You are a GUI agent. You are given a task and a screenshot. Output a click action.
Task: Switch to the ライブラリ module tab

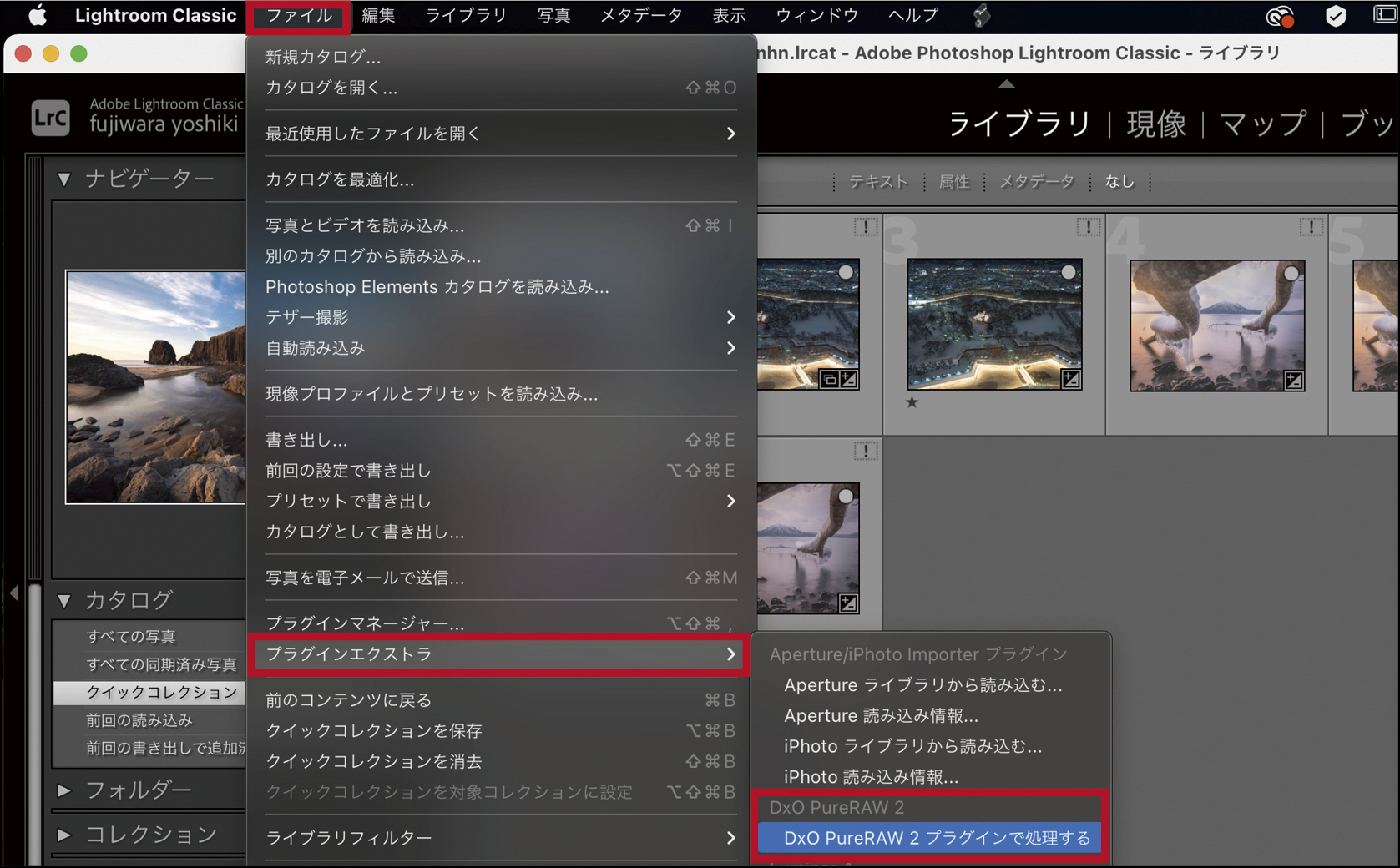click(x=1019, y=124)
